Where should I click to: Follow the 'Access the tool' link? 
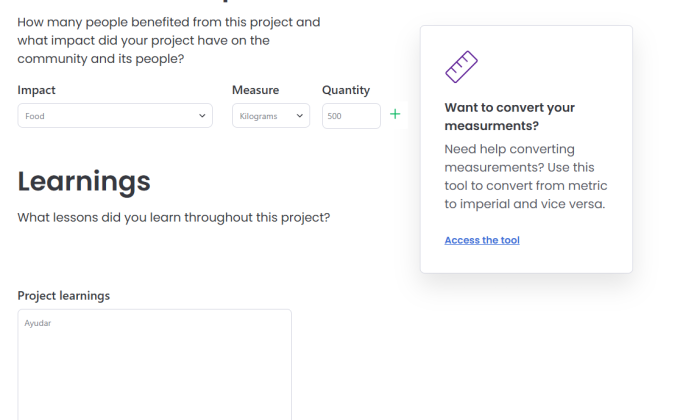tap(482, 240)
